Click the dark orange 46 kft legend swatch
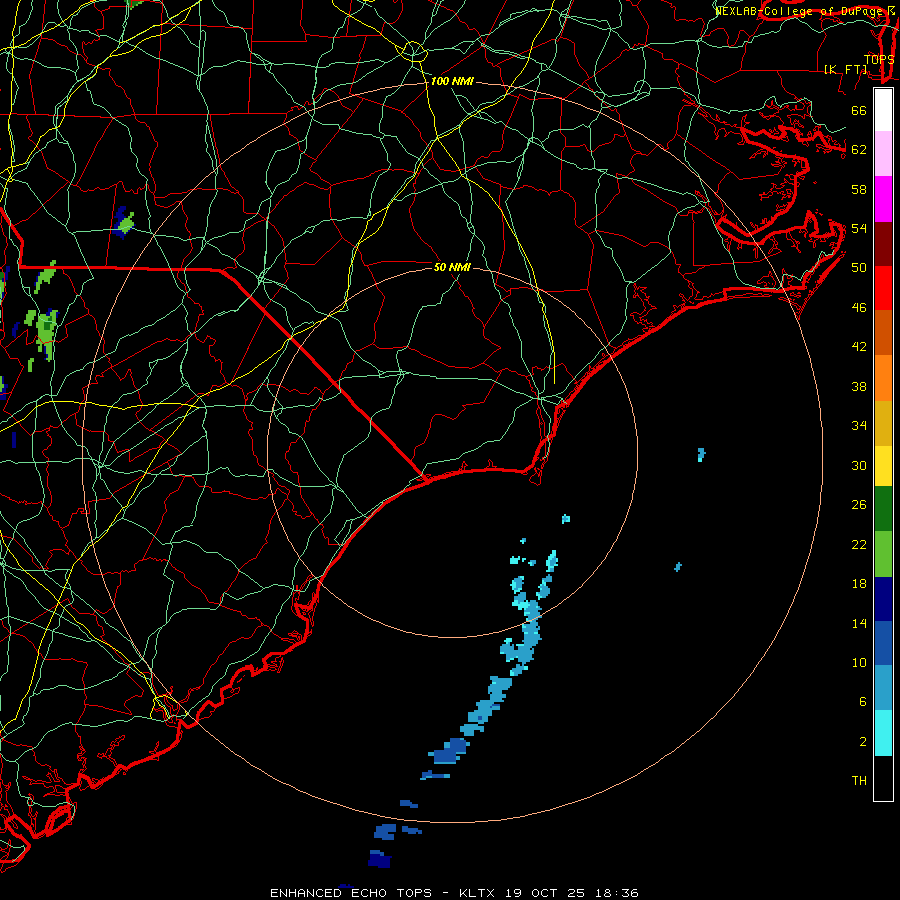This screenshot has height=900, width=900. pos(883,332)
